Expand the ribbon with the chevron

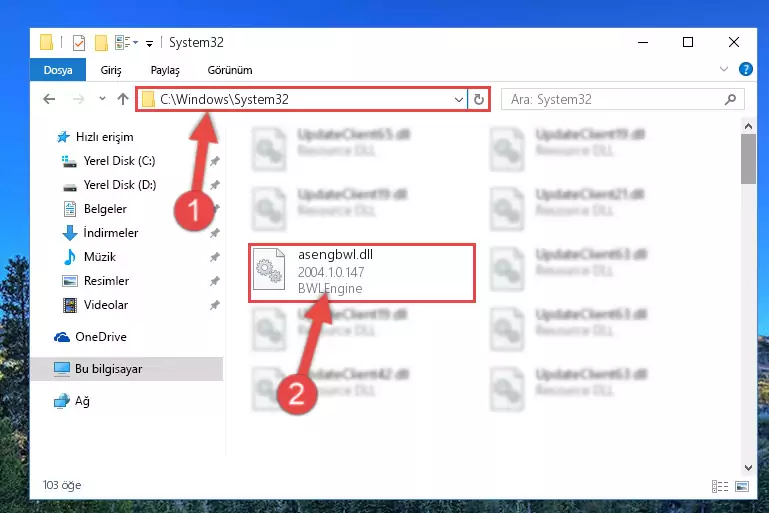[x=723, y=69]
